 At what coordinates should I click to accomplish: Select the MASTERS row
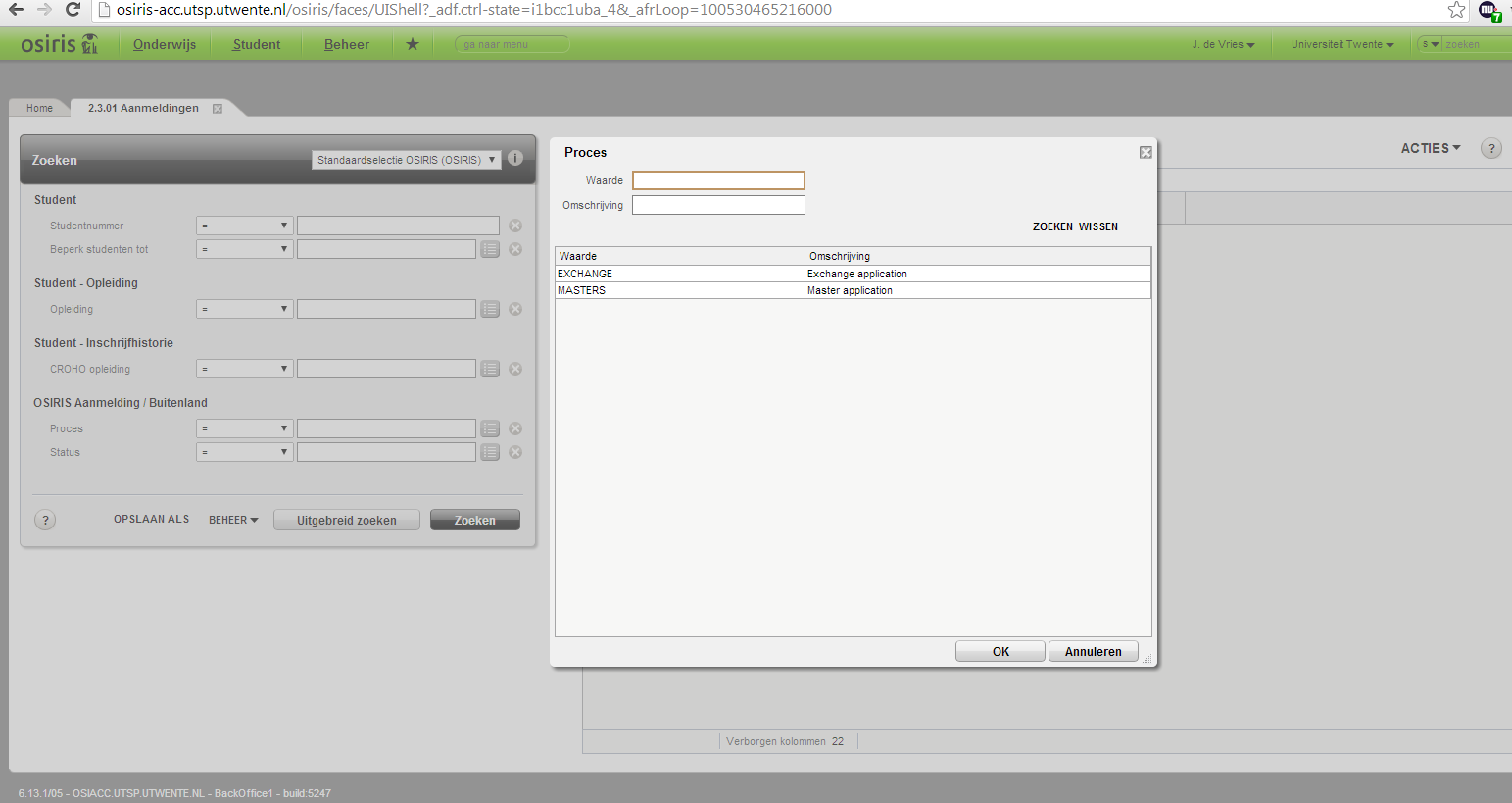coord(853,290)
